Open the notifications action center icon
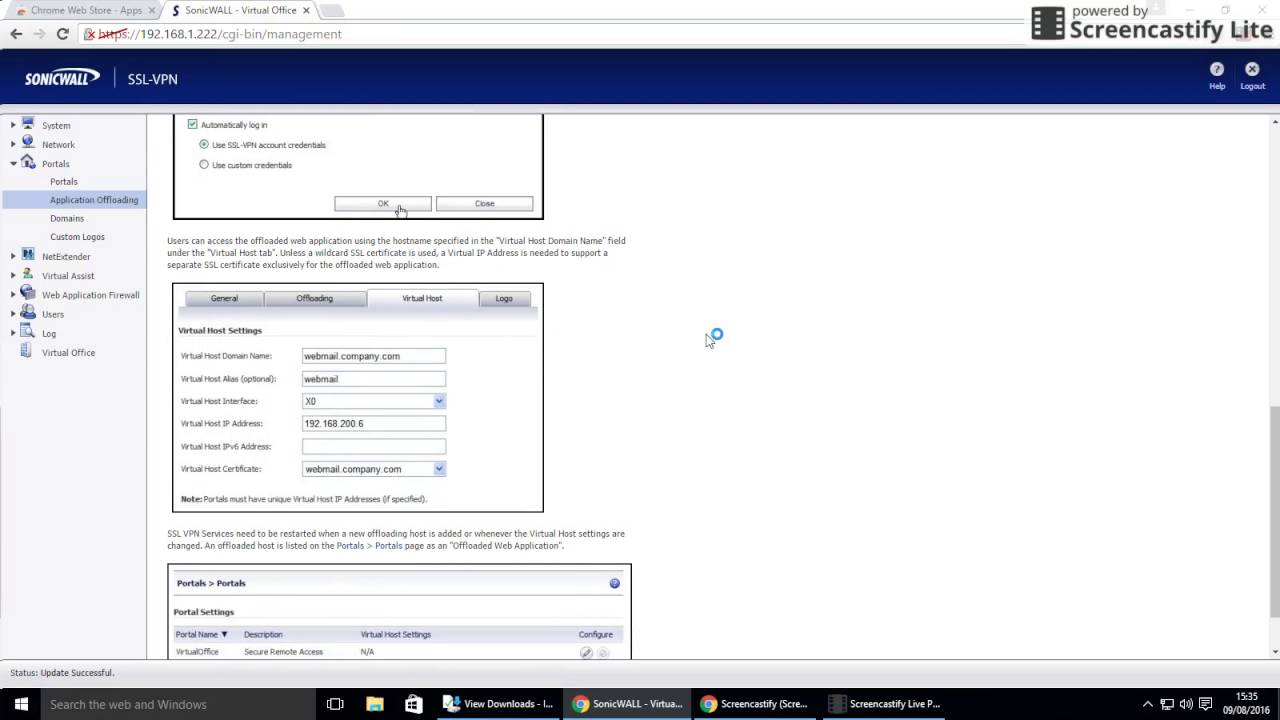 point(1205,704)
